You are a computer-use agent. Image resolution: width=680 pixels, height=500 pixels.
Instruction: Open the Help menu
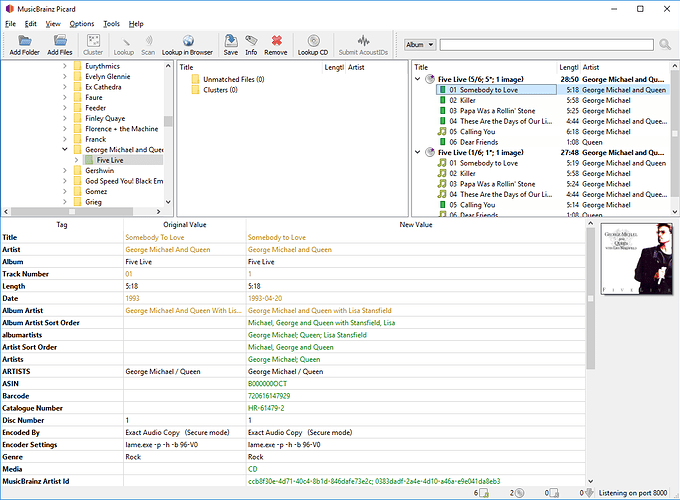tap(136, 24)
